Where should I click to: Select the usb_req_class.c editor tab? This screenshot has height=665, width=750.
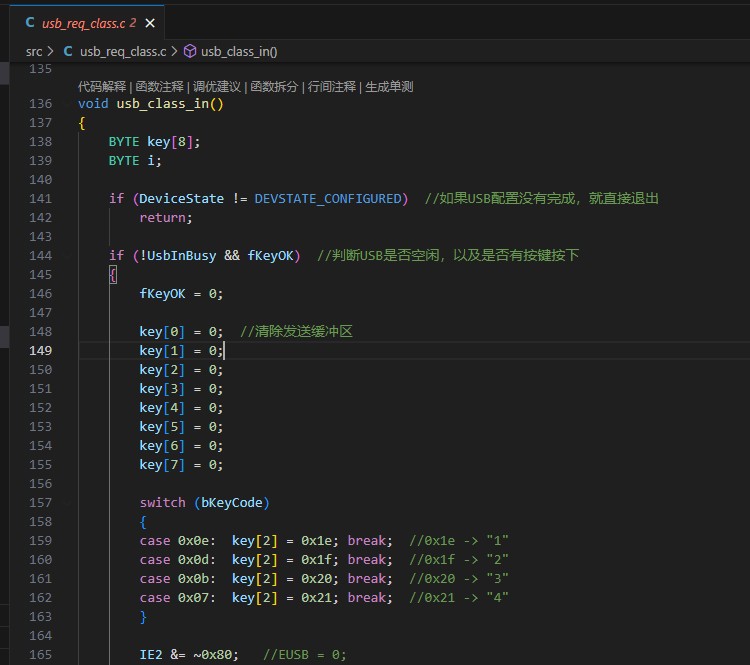coord(87,23)
